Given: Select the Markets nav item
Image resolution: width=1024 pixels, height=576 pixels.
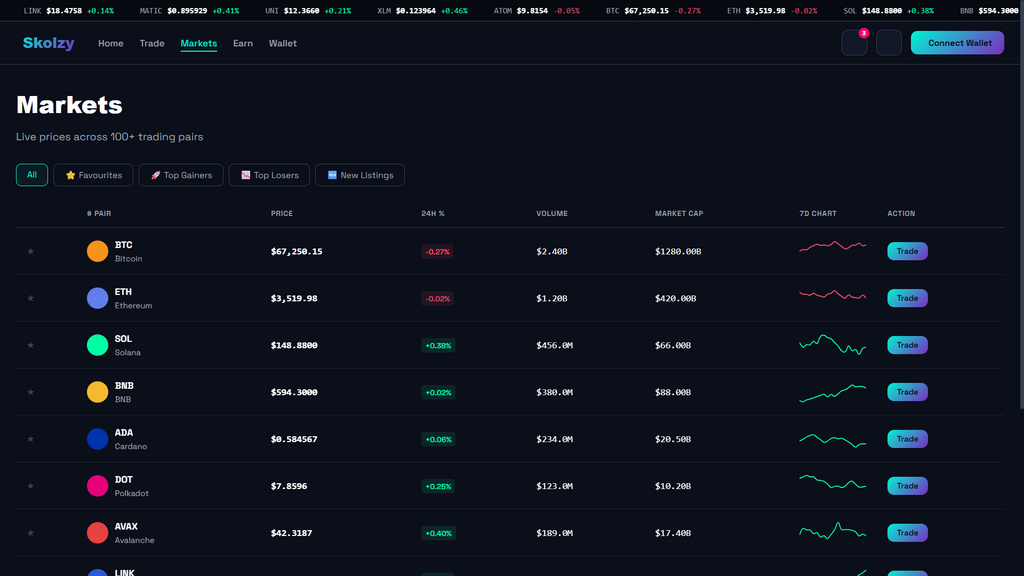Looking at the screenshot, I should pos(199,43).
